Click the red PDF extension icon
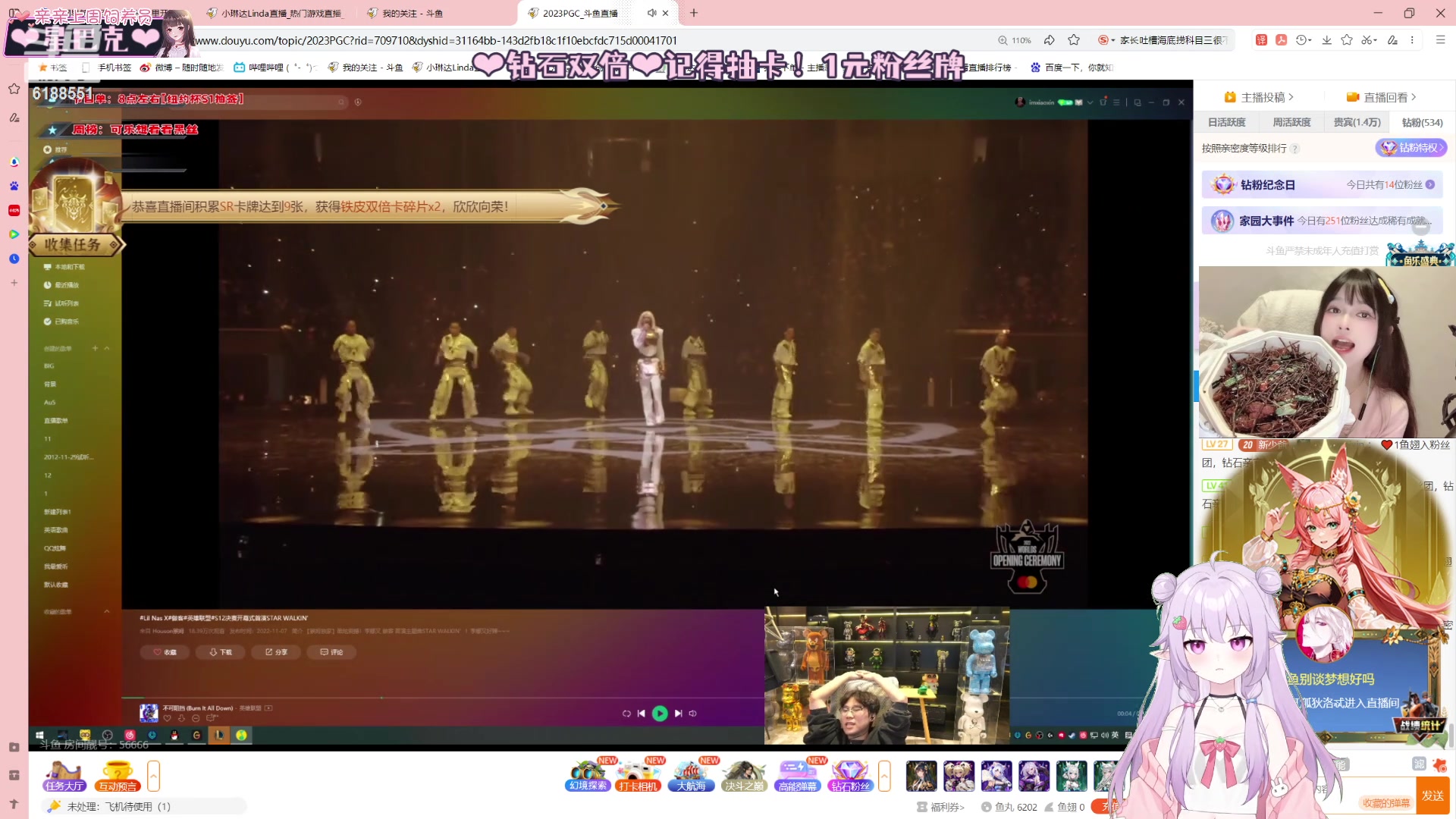The height and width of the screenshot is (819, 1456). (1281, 40)
